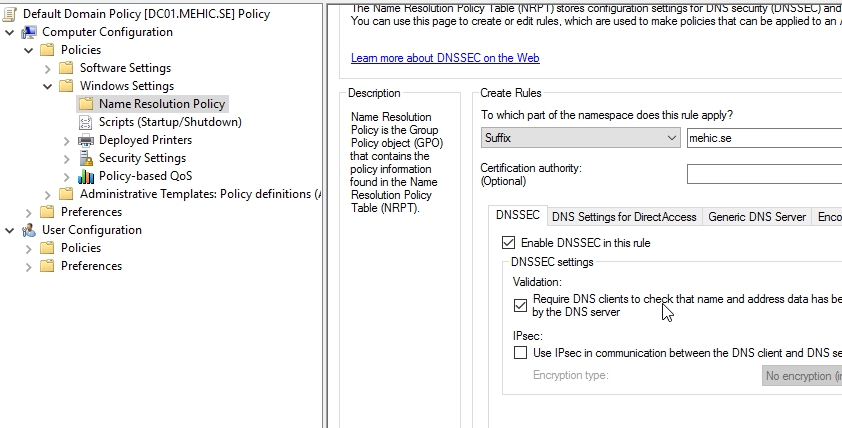Click the Security Settings icon
This screenshot has width=842, height=428.
[x=86, y=158]
